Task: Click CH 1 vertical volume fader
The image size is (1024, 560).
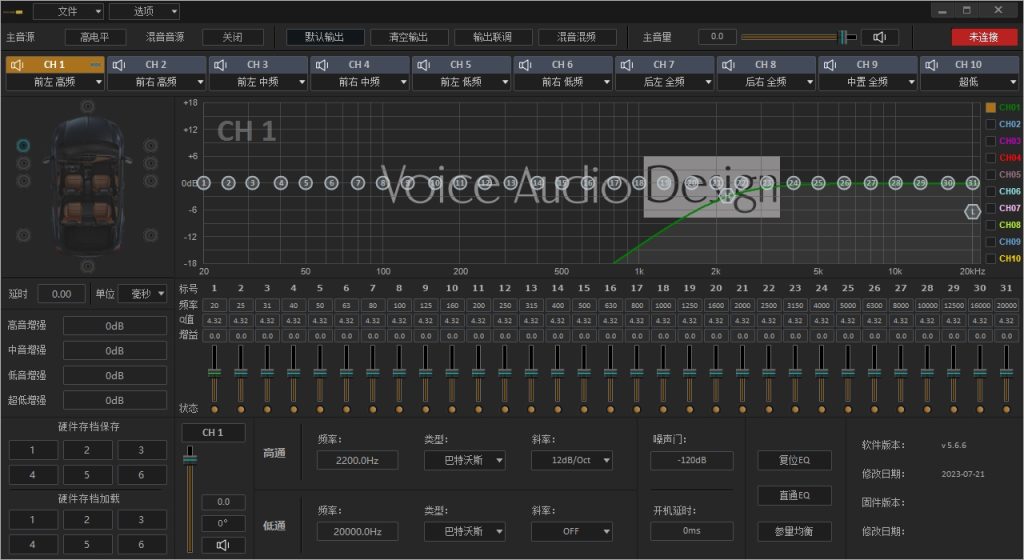Action: pos(190,499)
